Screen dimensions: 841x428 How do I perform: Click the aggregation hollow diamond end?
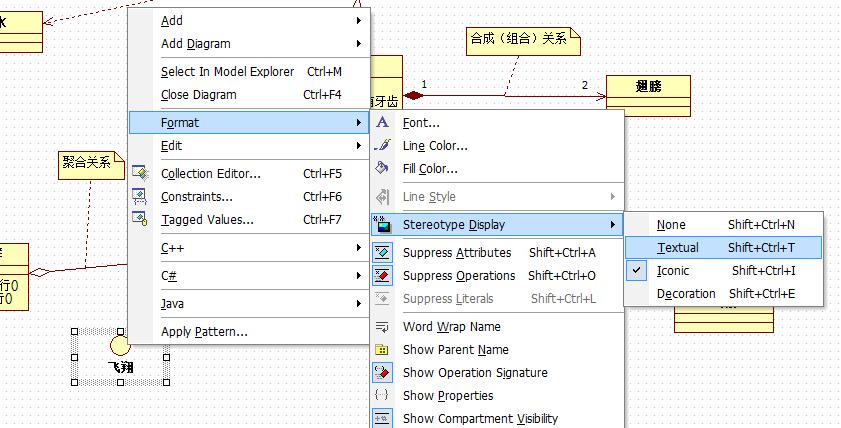[40, 272]
